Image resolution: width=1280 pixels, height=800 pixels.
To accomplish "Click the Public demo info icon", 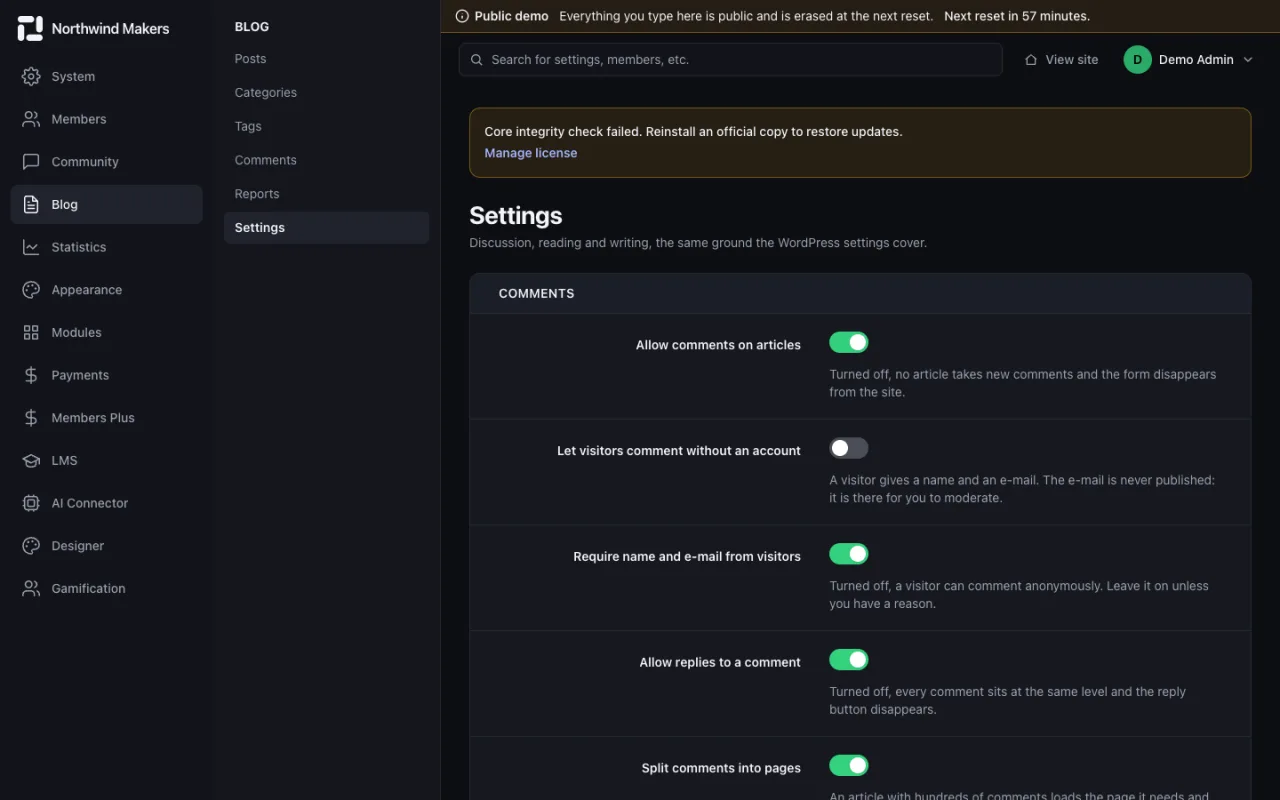I will 462,16.
